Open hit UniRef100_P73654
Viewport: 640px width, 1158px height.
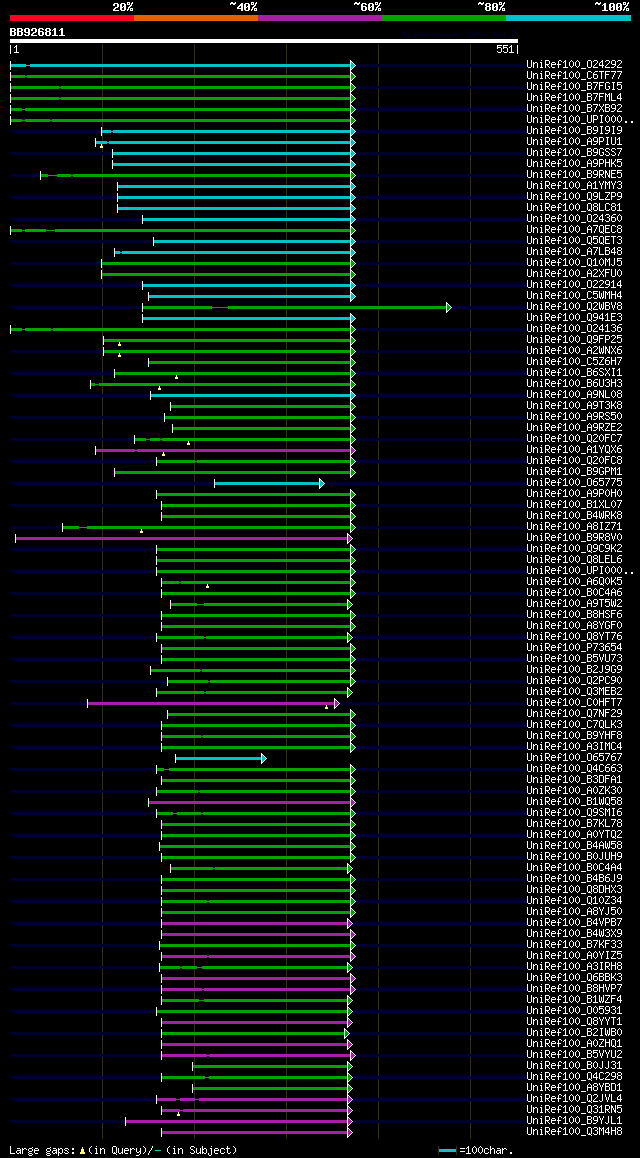[574, 647]
